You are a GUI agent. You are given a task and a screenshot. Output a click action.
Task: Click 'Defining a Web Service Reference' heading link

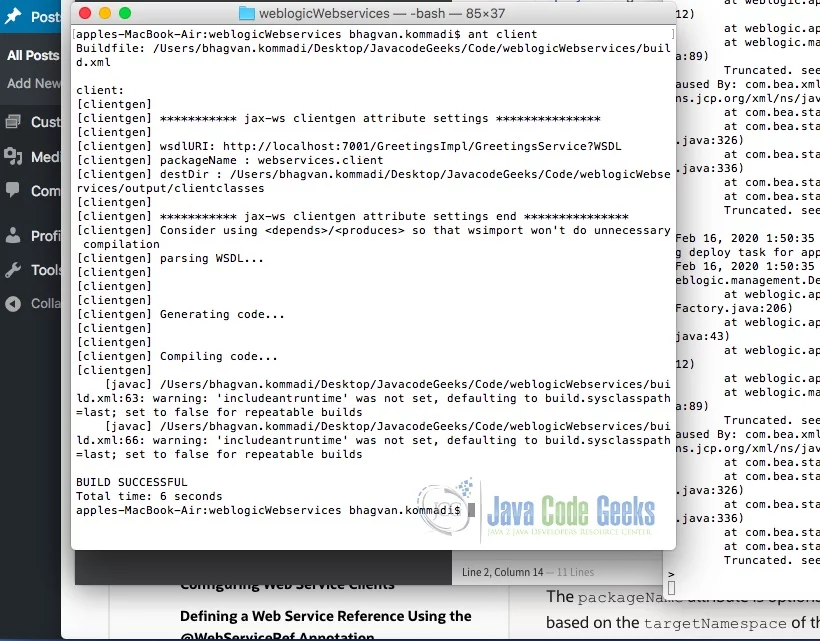tap(325, 616)
